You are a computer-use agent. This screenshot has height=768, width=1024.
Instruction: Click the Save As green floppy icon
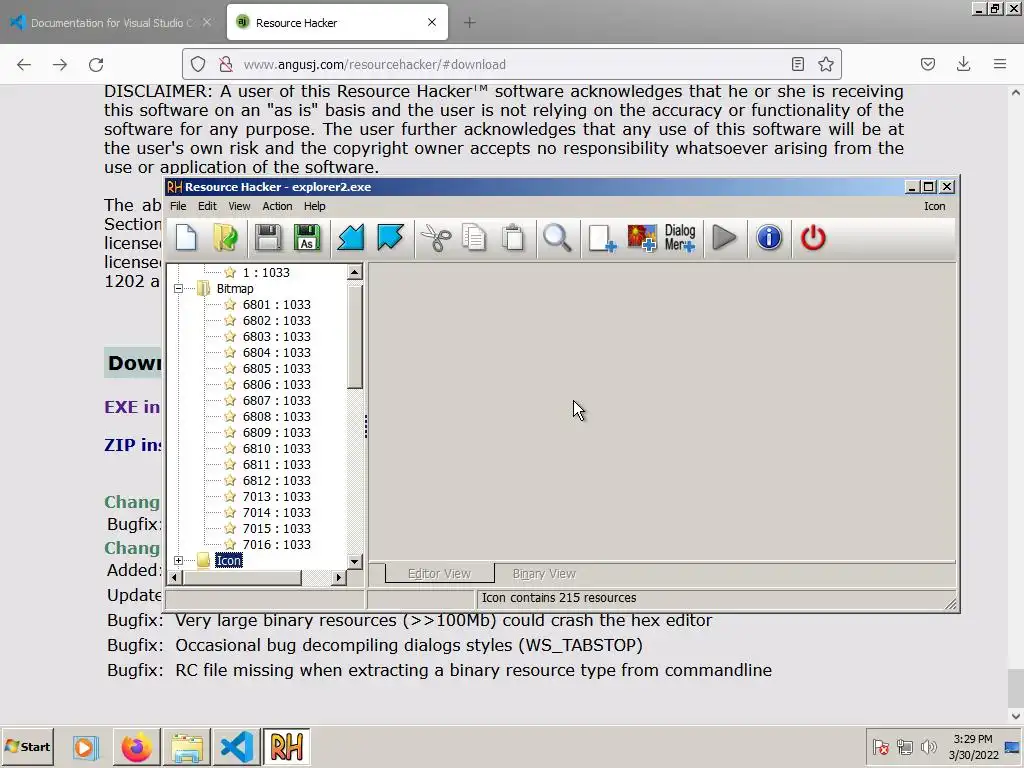(x=307, y=238)
